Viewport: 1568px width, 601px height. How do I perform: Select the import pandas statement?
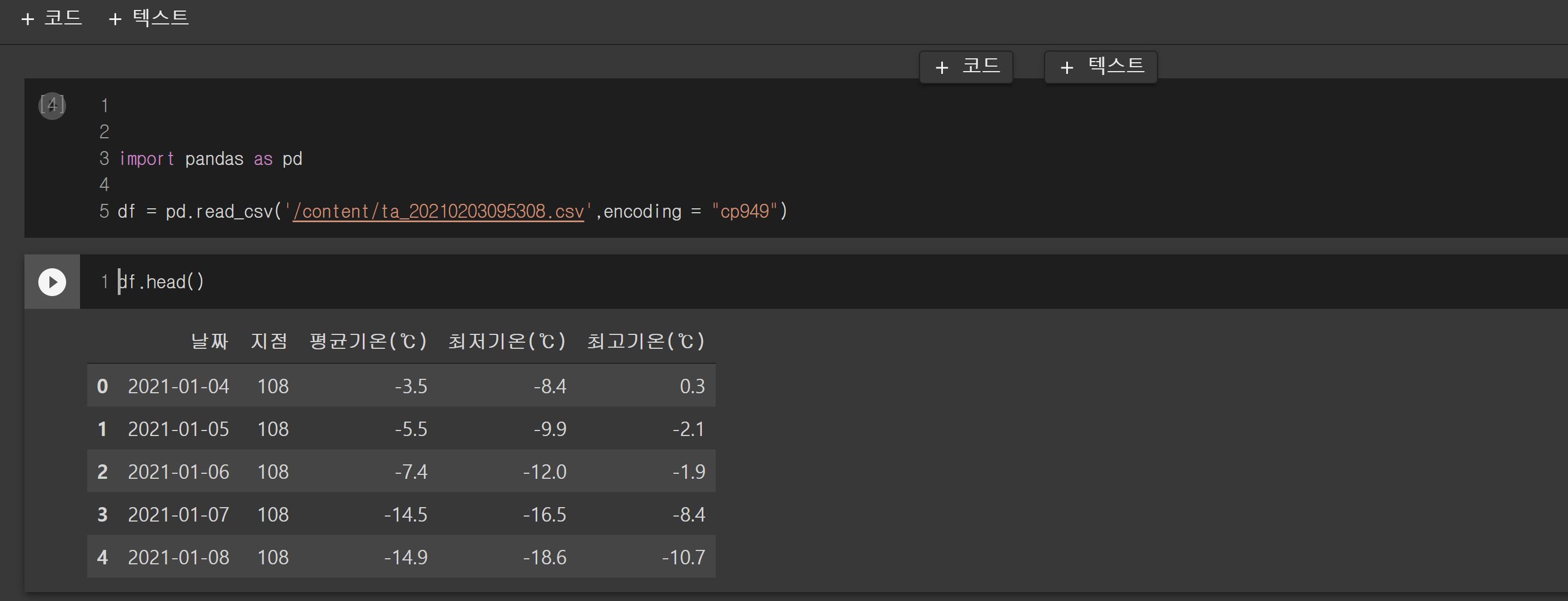coord(210,159)
